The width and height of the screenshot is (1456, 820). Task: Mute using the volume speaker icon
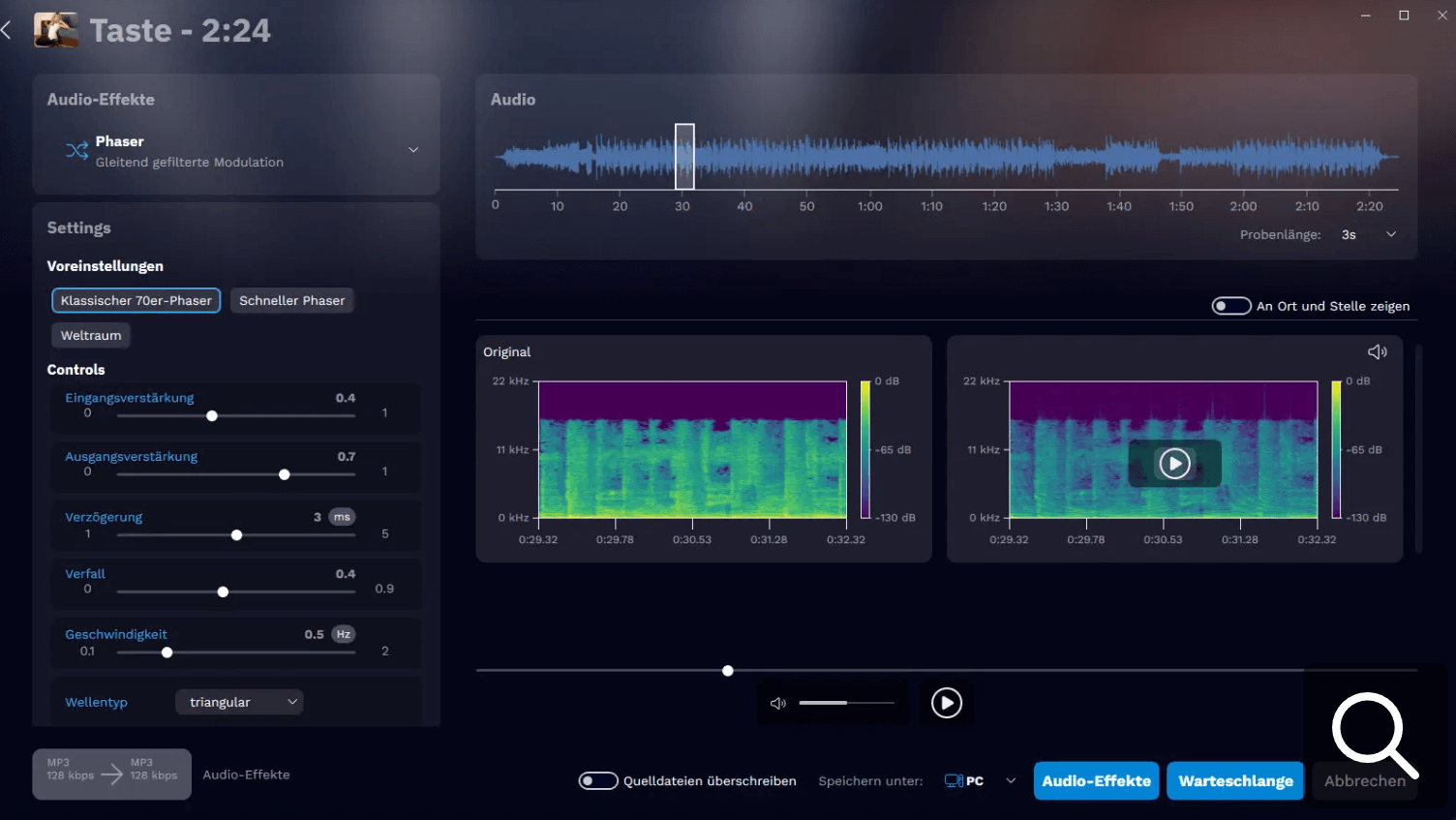[777, 703]
